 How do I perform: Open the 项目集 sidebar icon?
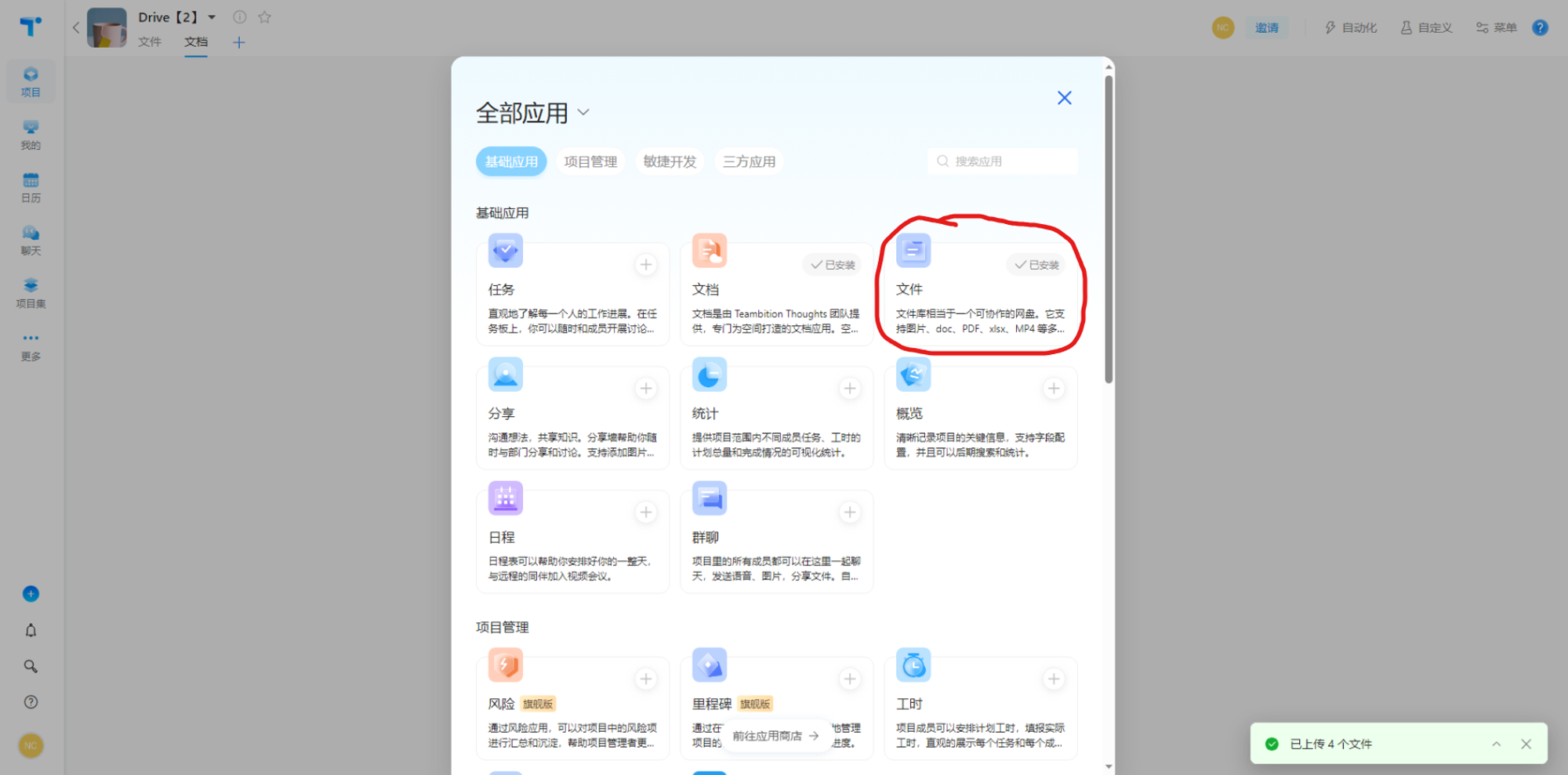pyautogui.click(x=31, y=293)
